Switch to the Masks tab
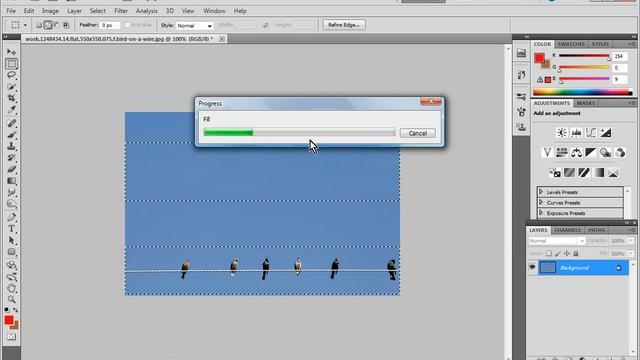Screen dimensions: 640x360 click(x=586, y=103)
